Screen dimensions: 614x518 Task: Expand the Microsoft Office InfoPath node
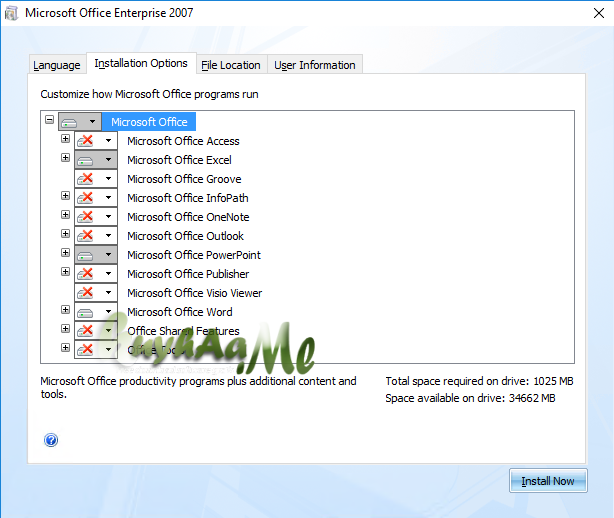(x=65, y=195)
